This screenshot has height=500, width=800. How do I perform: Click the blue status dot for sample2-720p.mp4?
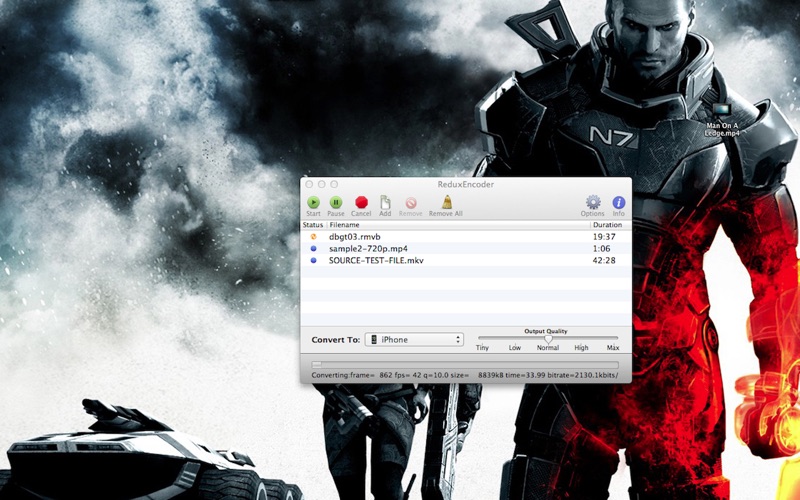tap(313, 248)
